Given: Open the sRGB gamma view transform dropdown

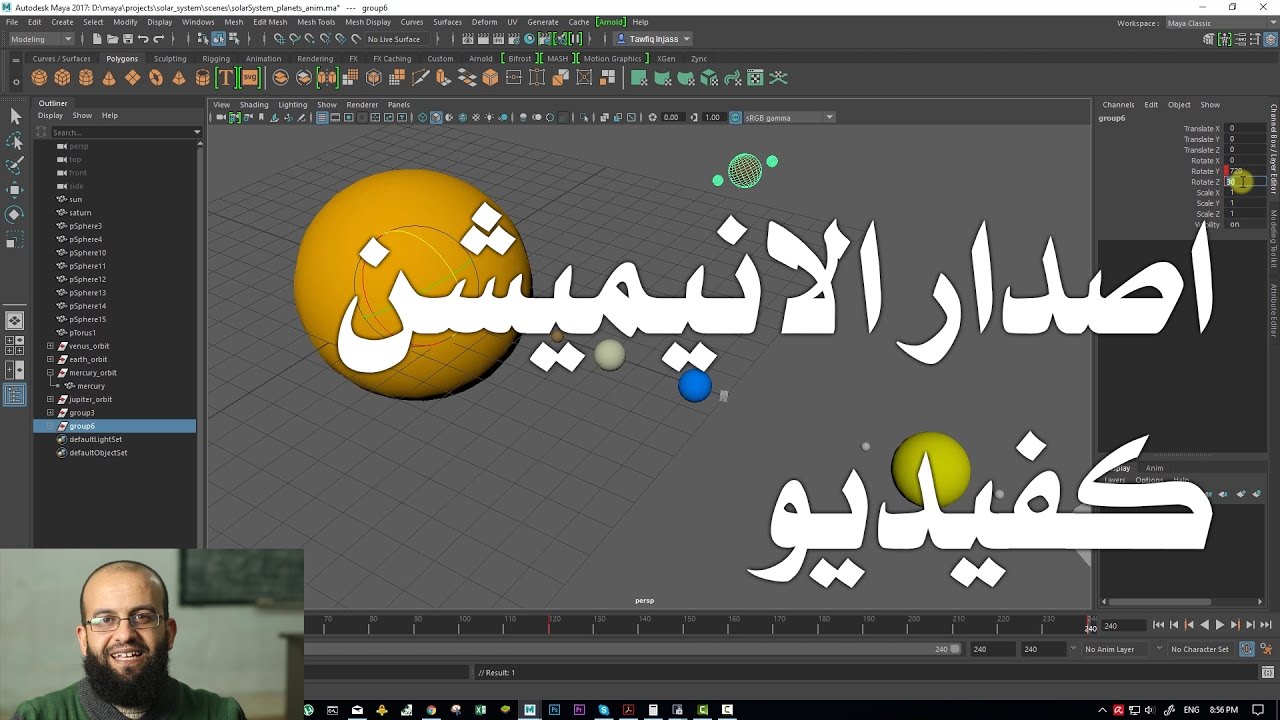Looking at the screenshot, I should (789, 117).
